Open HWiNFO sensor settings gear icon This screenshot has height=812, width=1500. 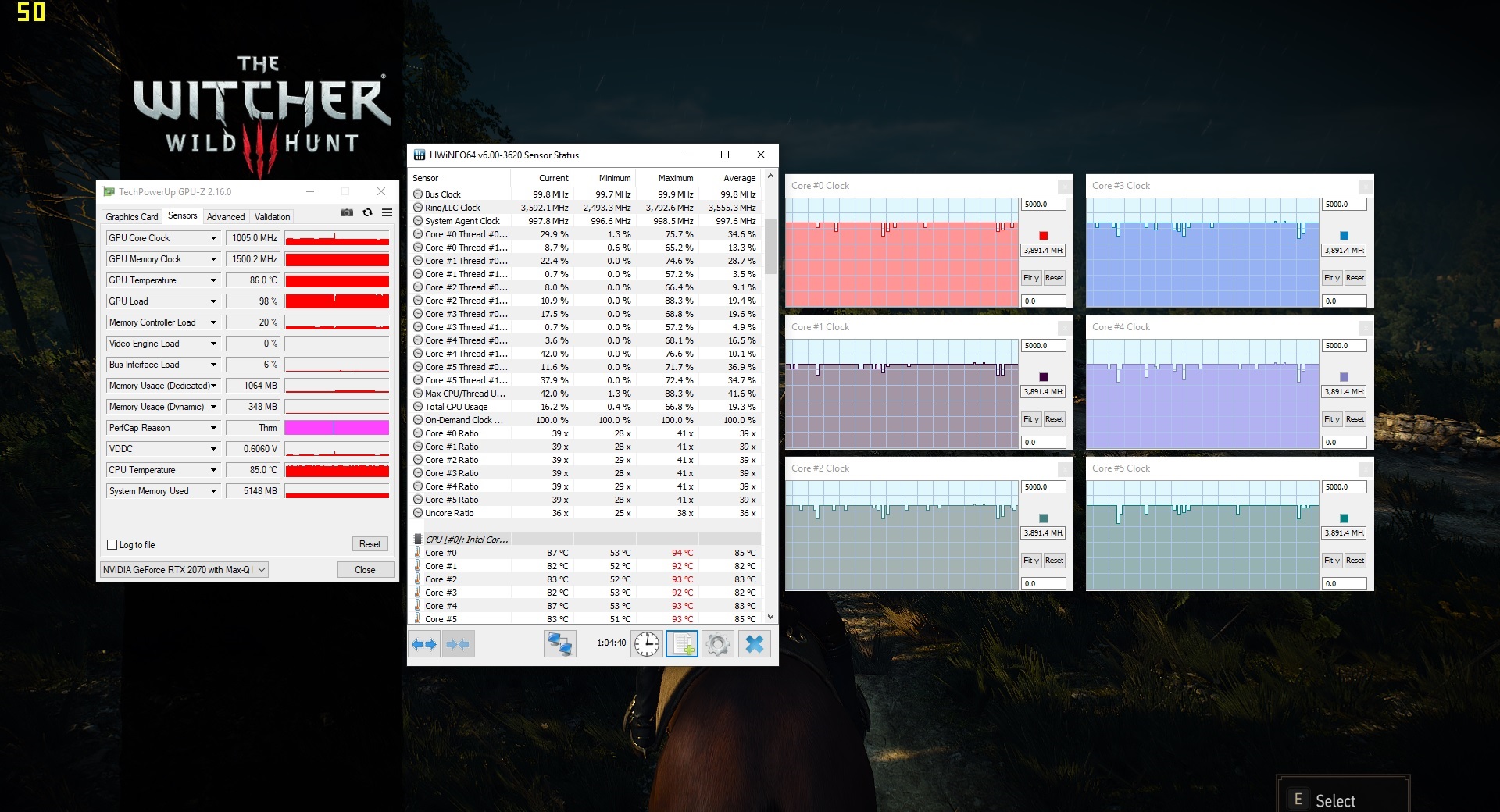[x=718, y=644]
